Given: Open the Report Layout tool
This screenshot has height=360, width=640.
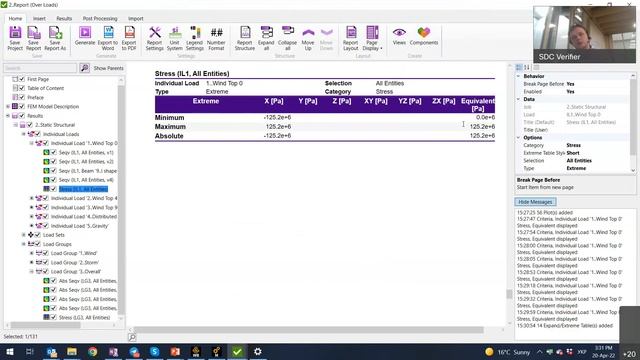Looking at the screenshot, I should [351, 38].
